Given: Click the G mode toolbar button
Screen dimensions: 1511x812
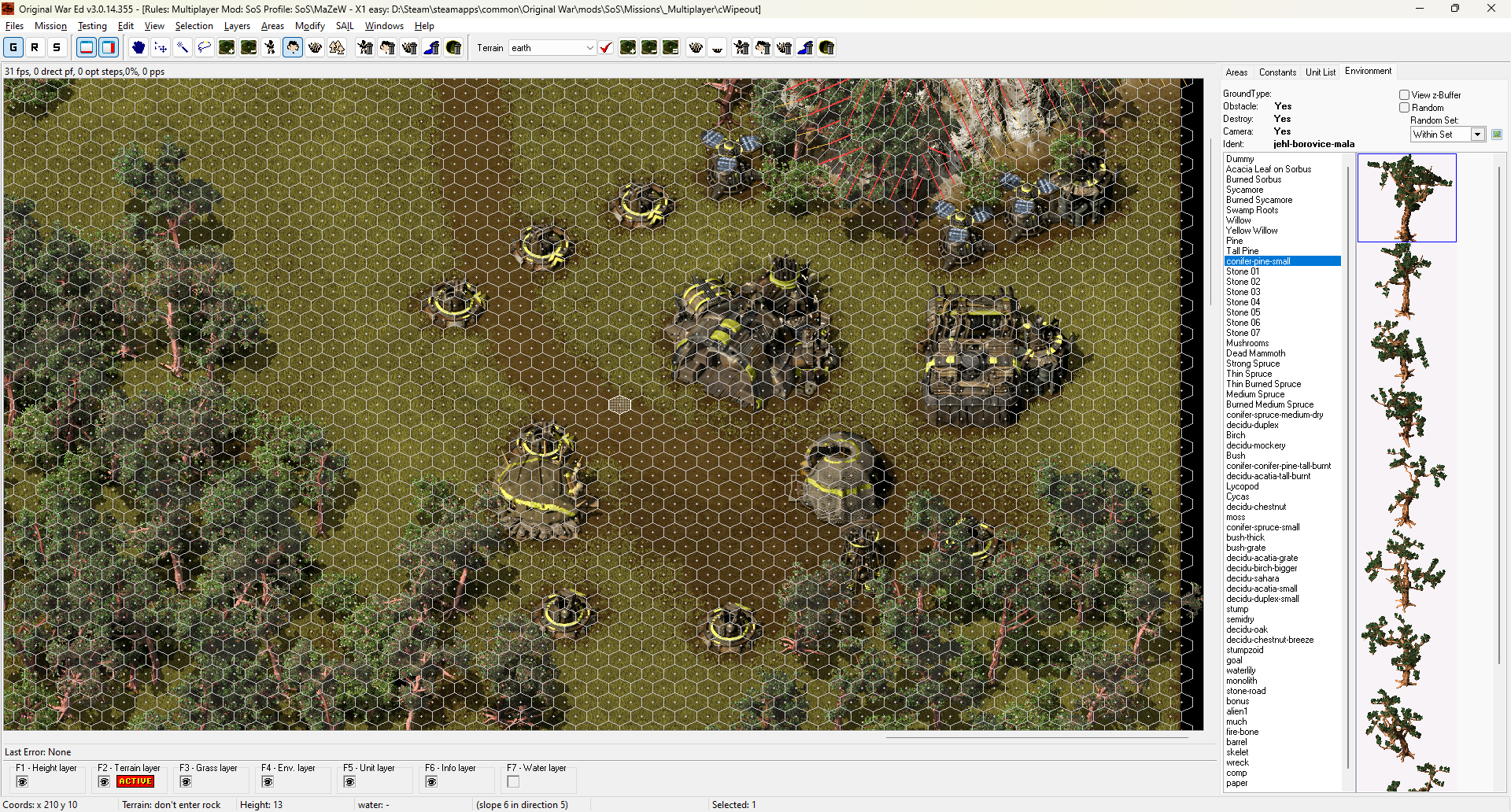Looking at the screenshot, I should 13,47.
